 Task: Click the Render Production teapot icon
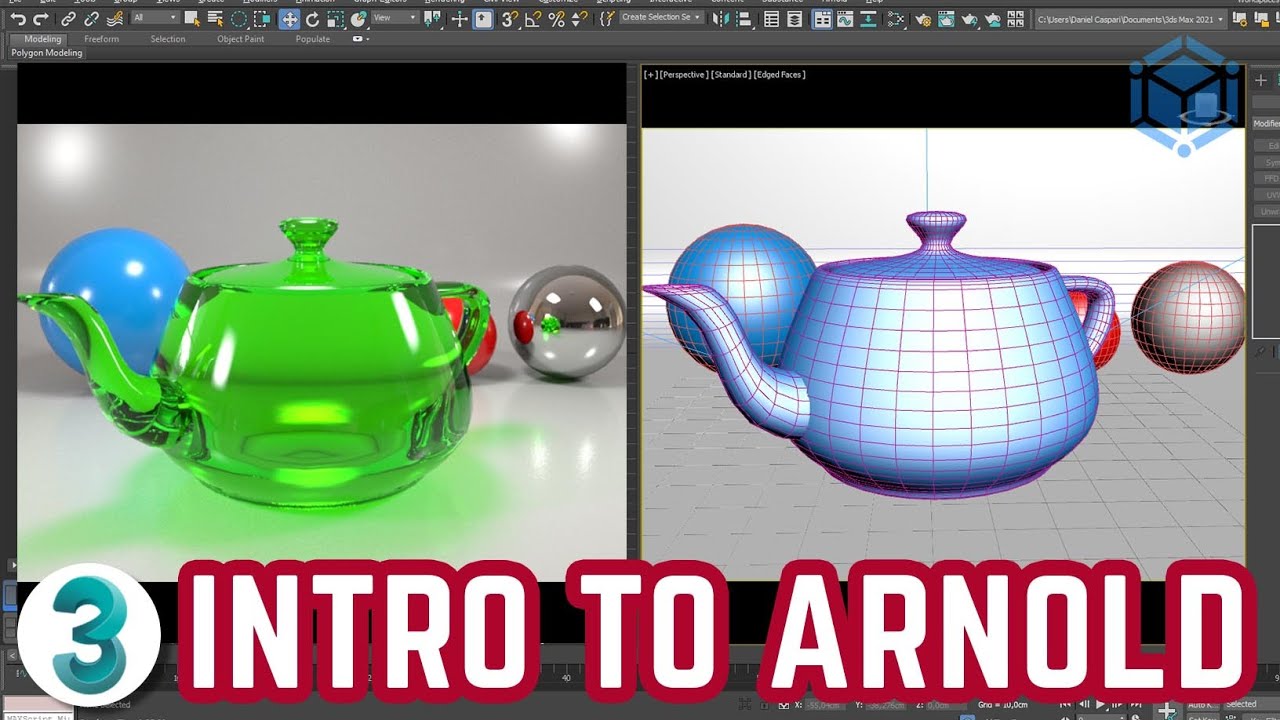970,19
